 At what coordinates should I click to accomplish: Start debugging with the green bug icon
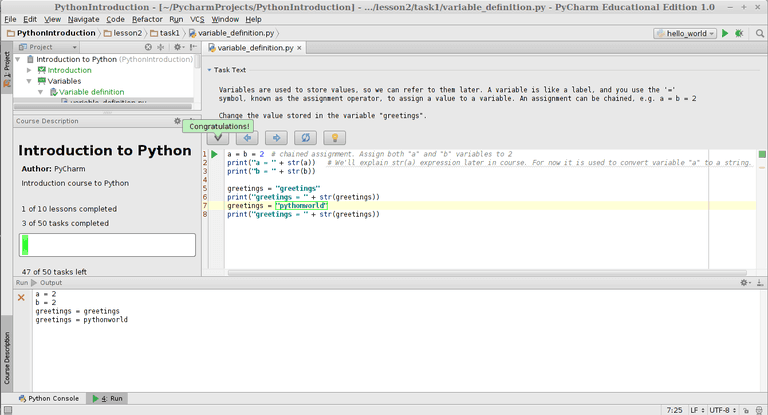(x=739, y=33)
